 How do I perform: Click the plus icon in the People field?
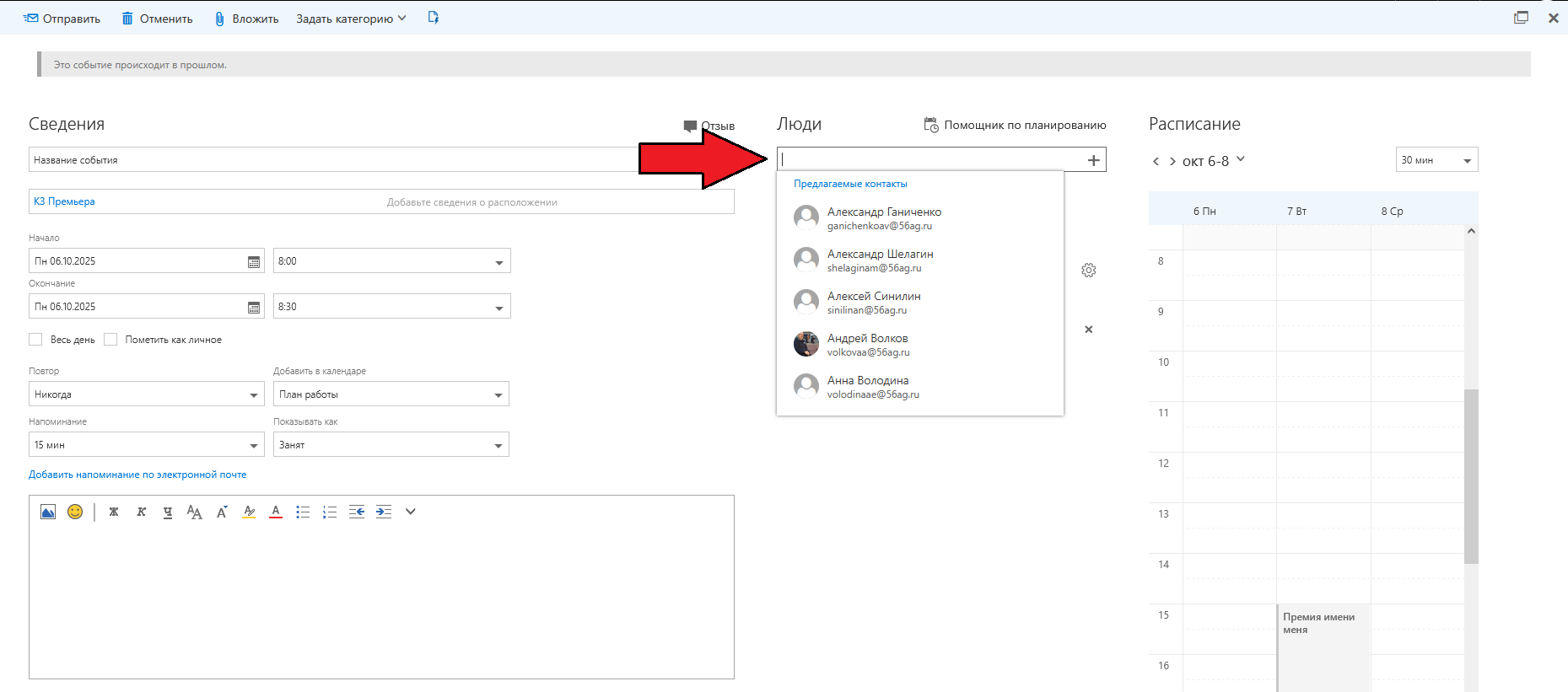click(1093, 160)
